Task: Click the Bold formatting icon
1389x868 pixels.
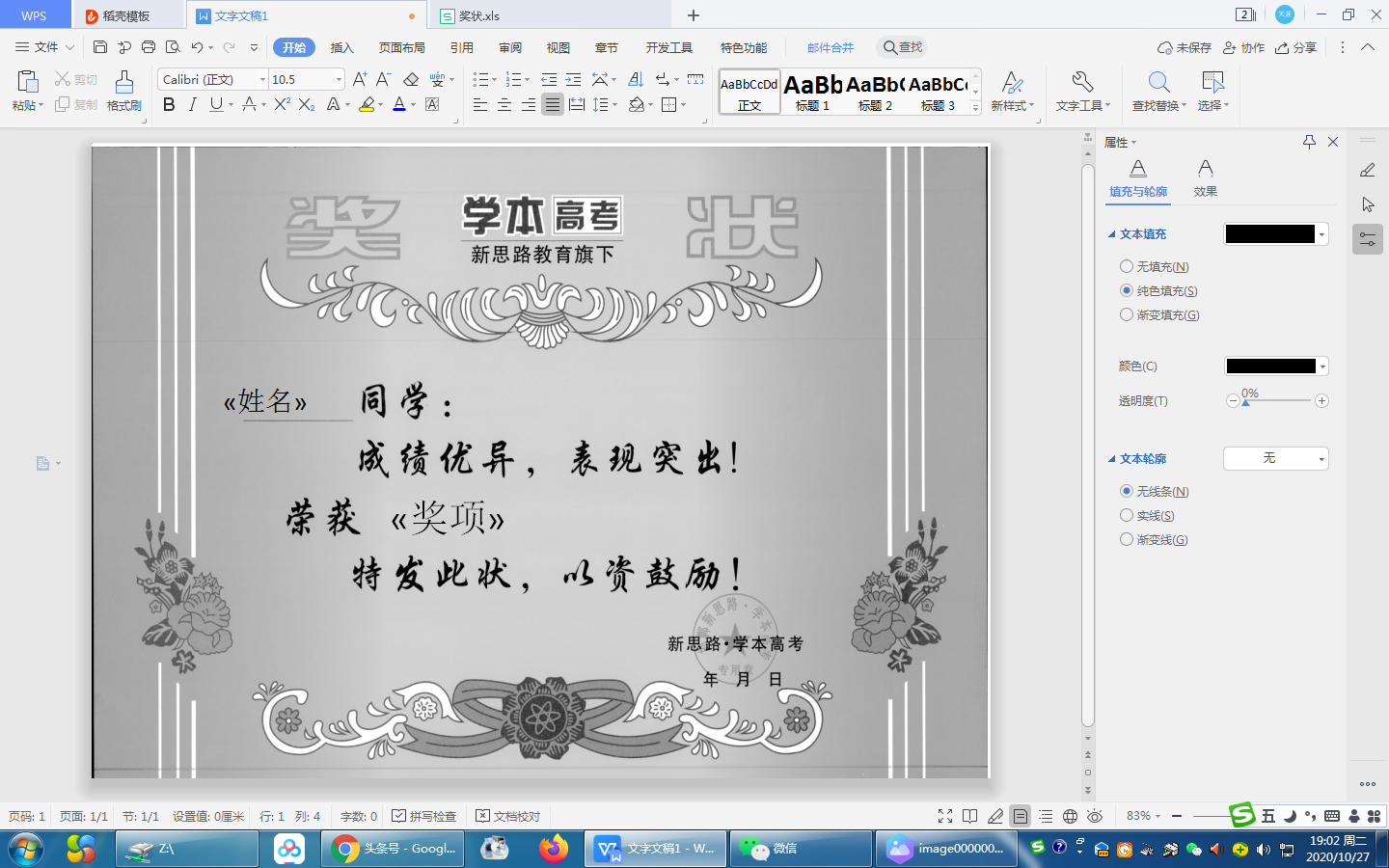Action: click(169, 104)
